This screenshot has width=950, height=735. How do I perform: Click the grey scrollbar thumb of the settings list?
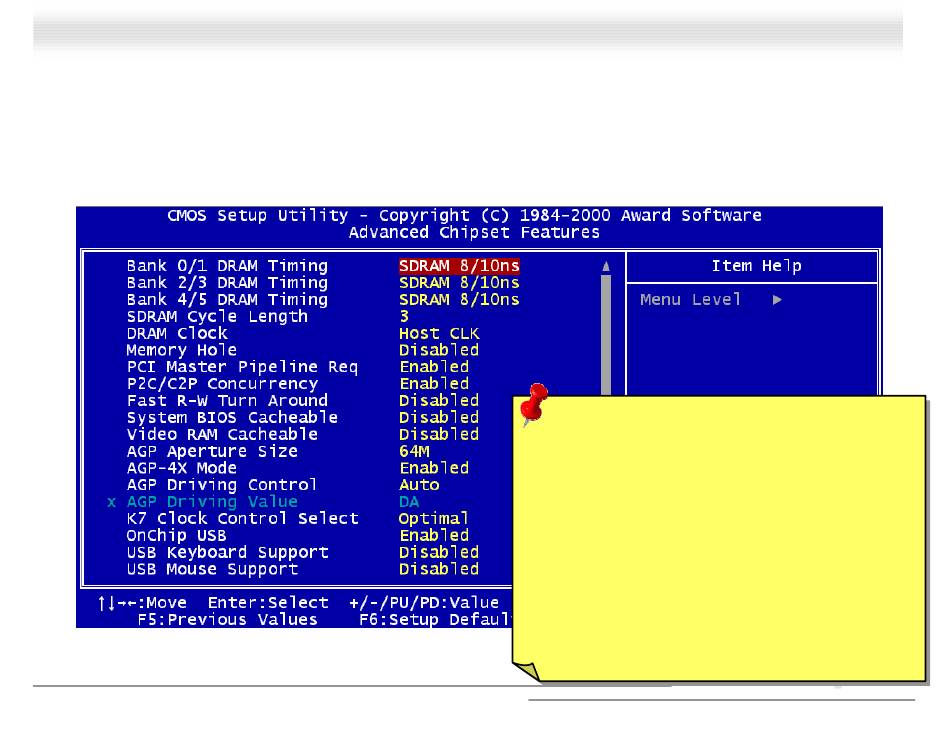click(606, 335)
